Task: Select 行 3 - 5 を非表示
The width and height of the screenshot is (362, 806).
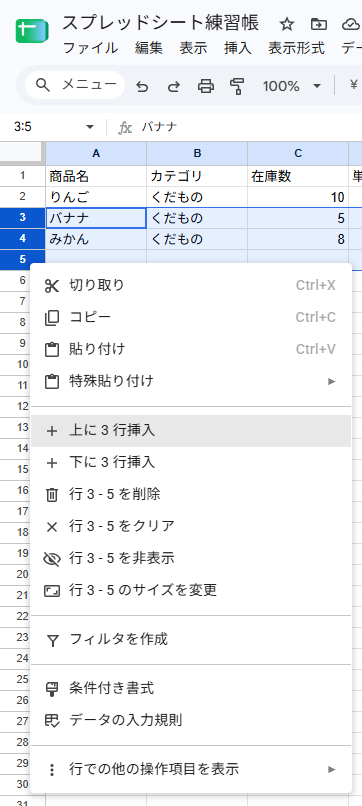Action: (x=191, y=558)
